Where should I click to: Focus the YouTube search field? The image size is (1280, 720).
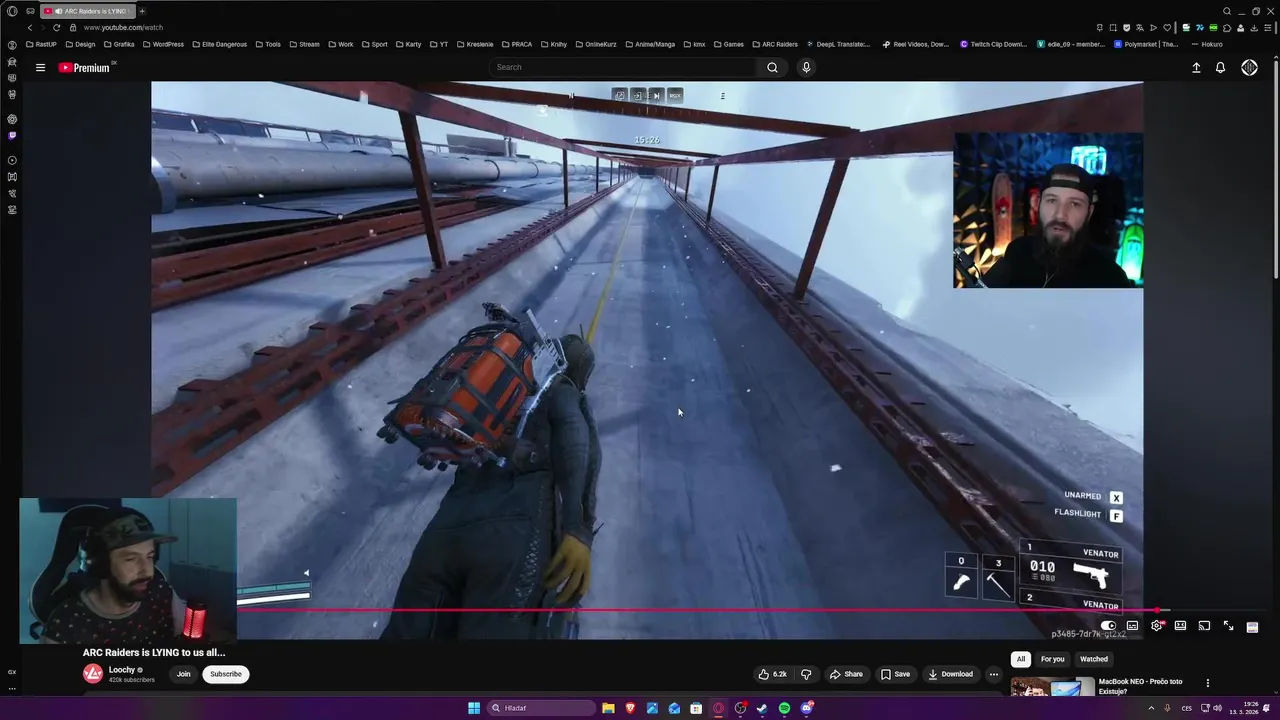[625, 67]
